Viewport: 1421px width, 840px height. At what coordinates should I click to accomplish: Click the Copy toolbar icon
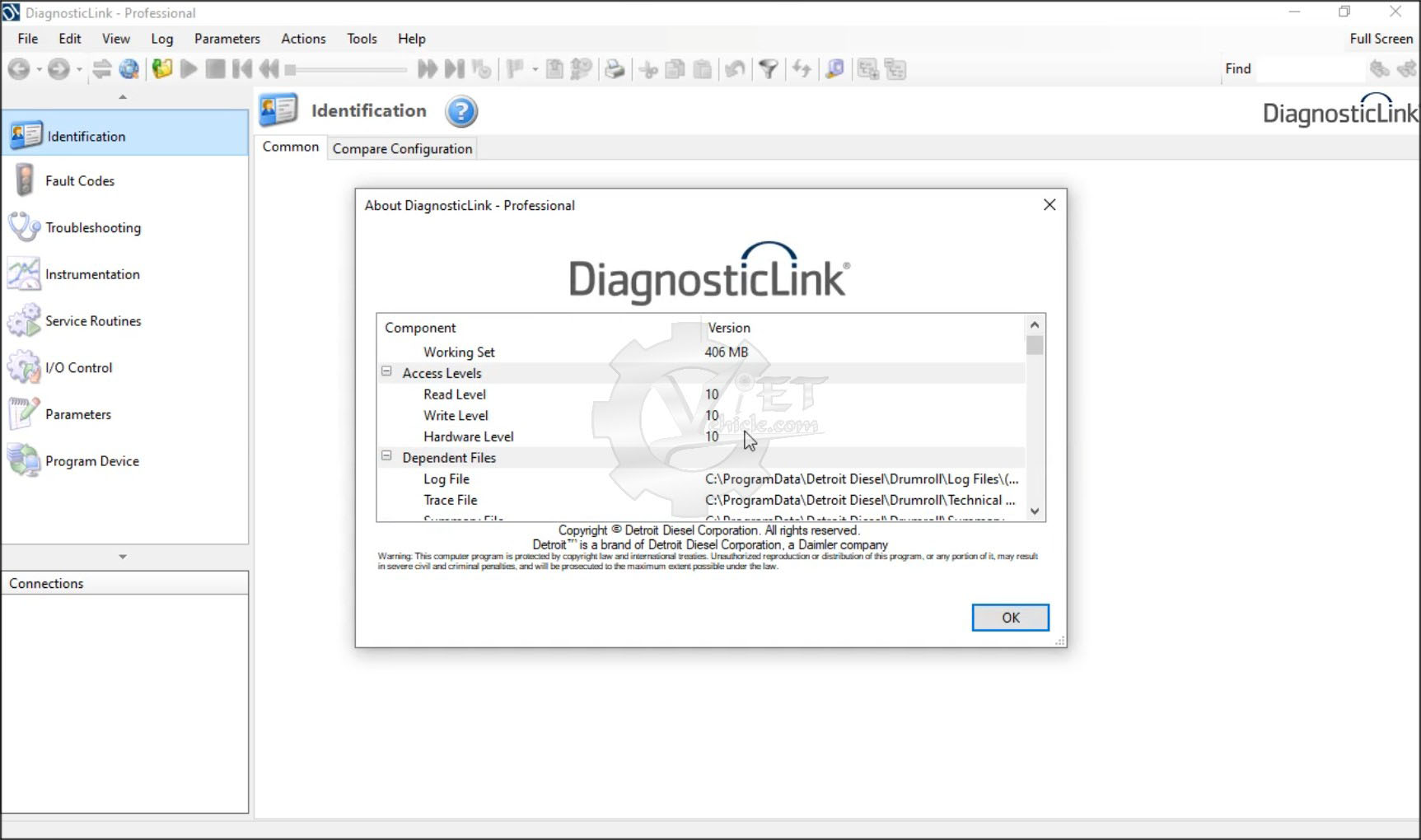tap(675, 69)
